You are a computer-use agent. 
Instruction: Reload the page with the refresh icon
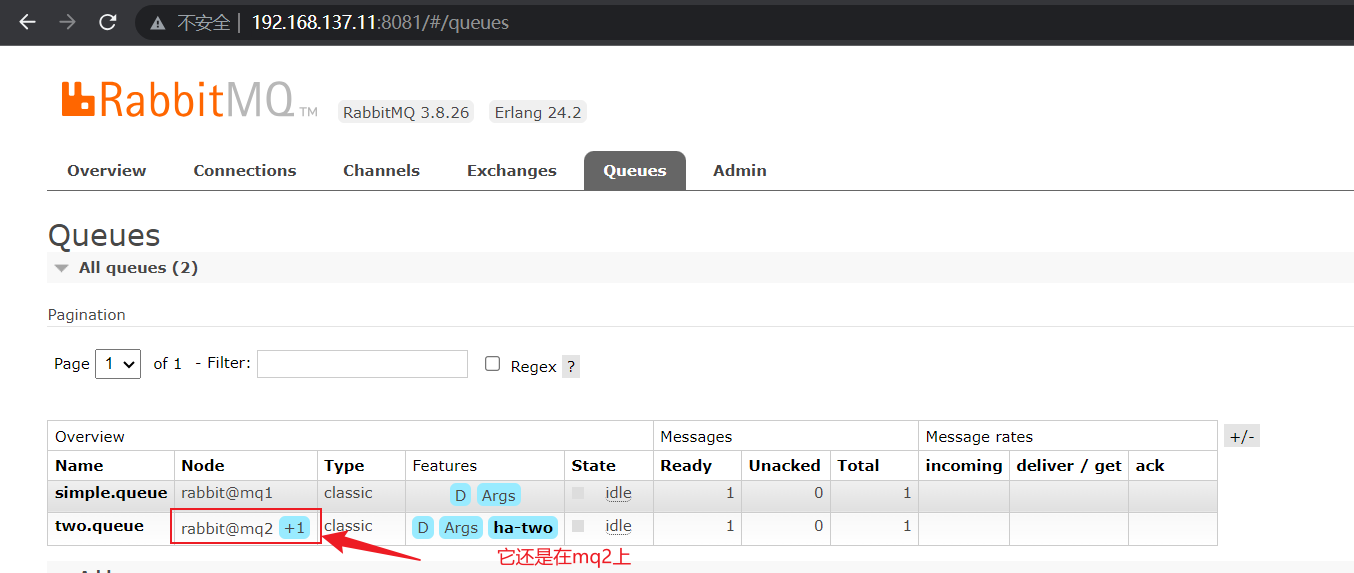[108, 22]
